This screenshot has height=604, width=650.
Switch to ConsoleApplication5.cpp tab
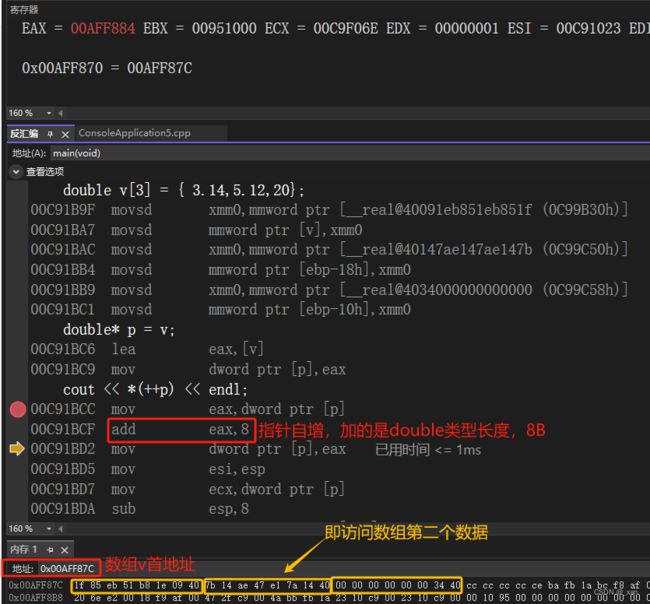pos(134,133)
